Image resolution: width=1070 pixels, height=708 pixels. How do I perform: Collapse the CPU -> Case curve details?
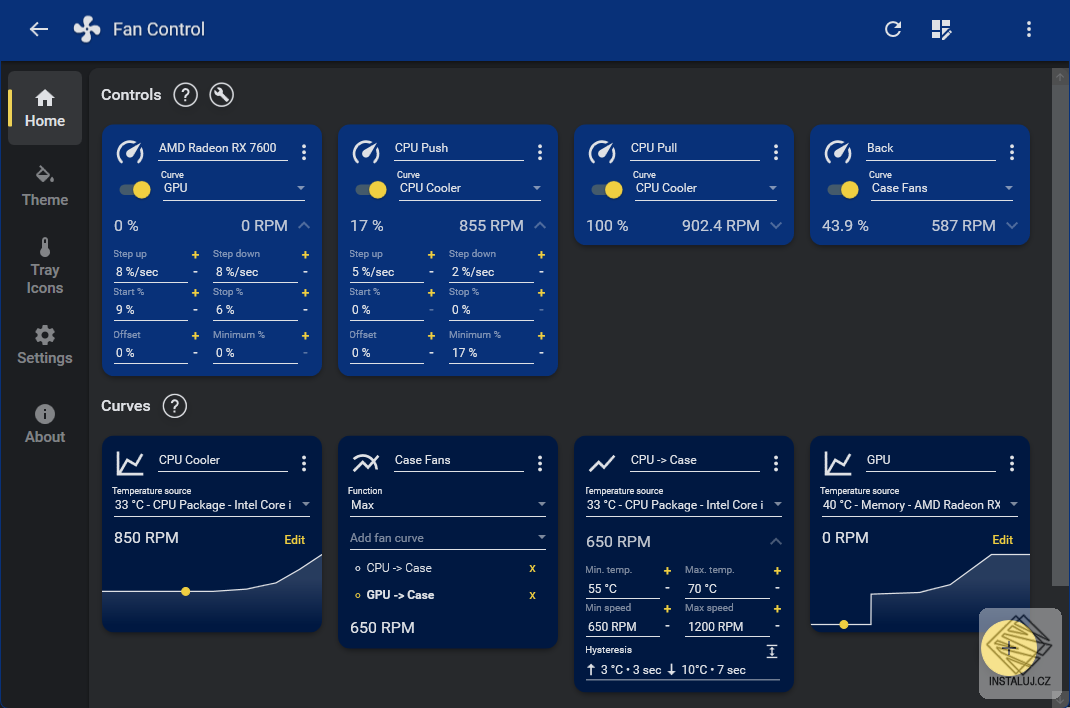pos(776,542)
